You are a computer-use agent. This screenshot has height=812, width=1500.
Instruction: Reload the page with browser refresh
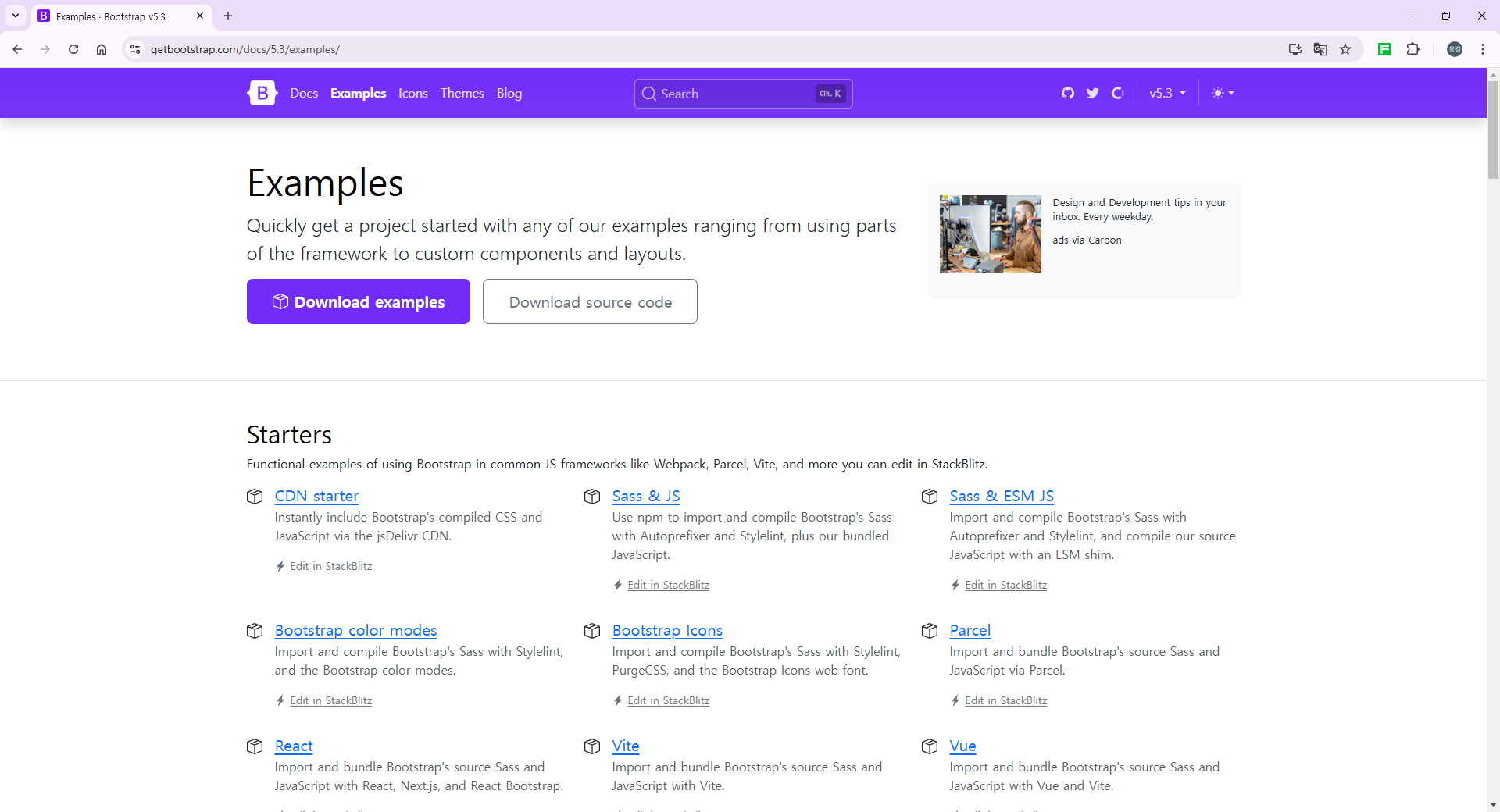click(73, 49)
